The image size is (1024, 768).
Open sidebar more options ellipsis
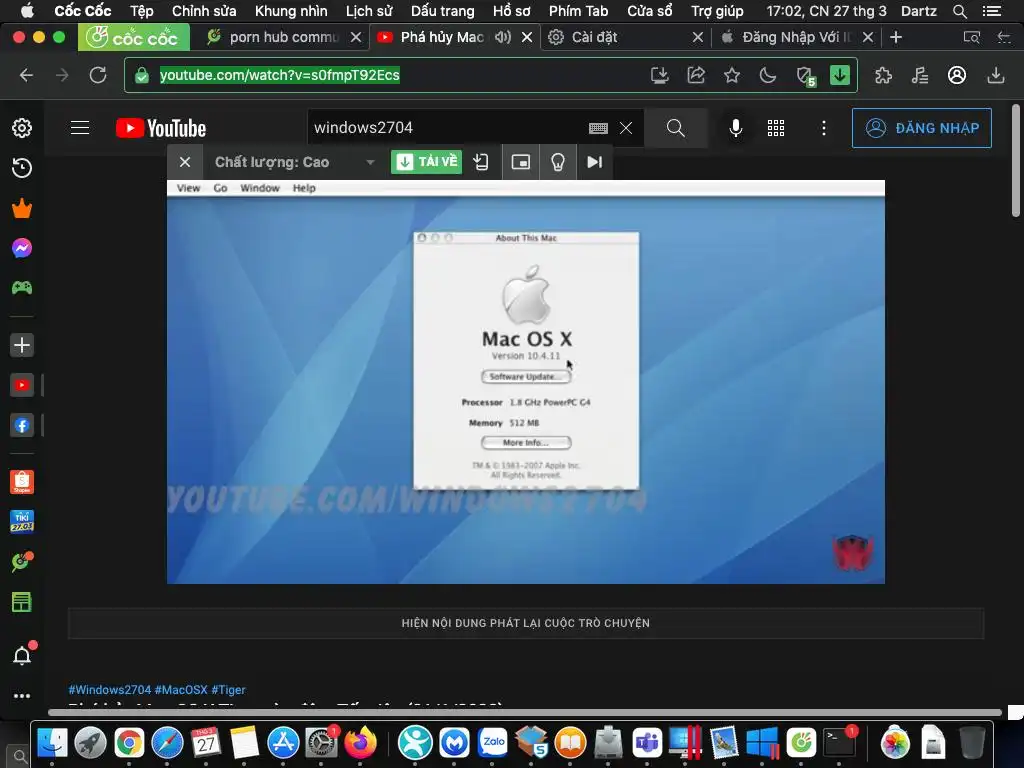22,696
